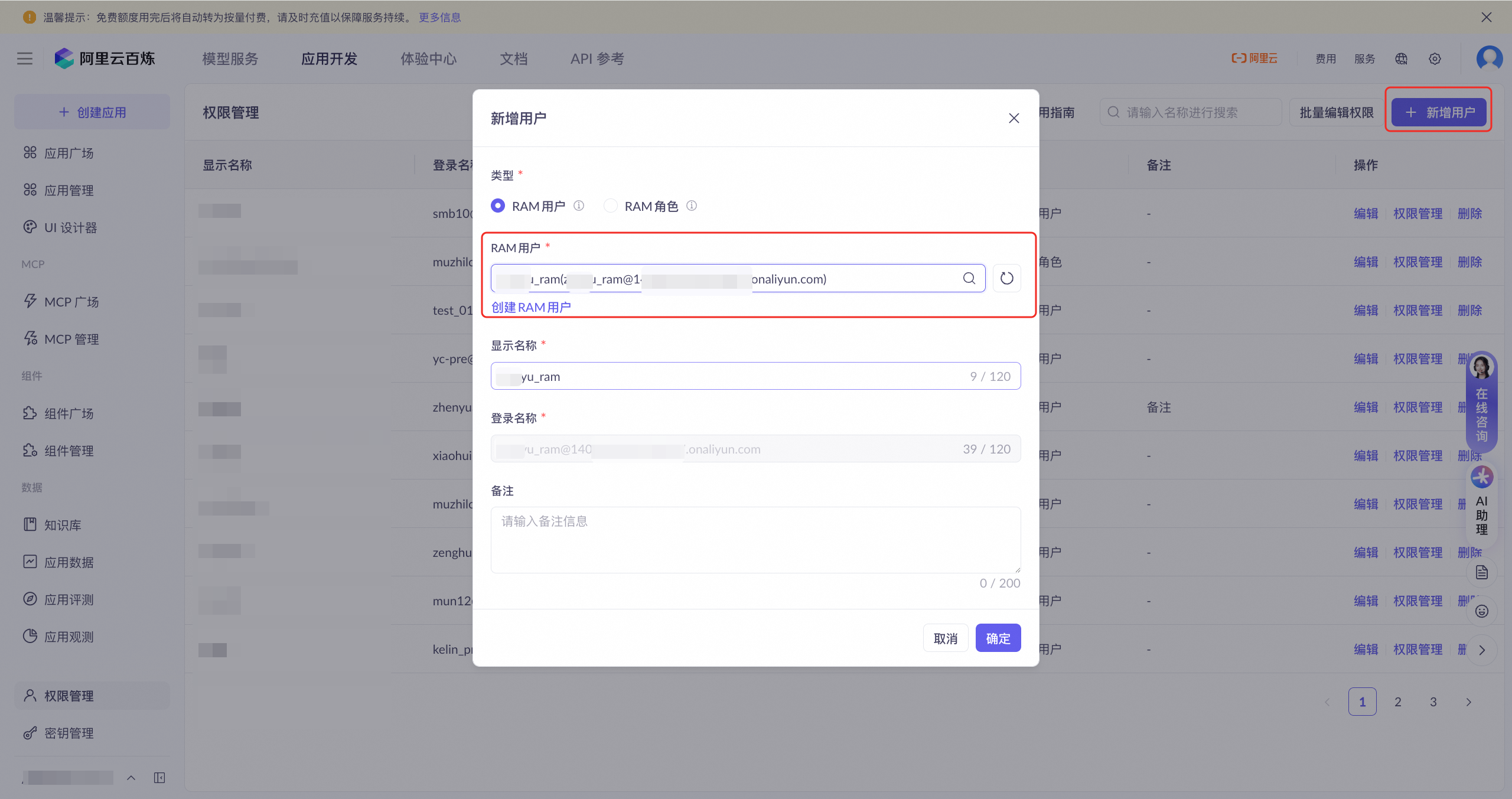Click the refresh icon beside RAM user field
Image resolution: width=1512 pixels, height=799 pixels.
1006,278
